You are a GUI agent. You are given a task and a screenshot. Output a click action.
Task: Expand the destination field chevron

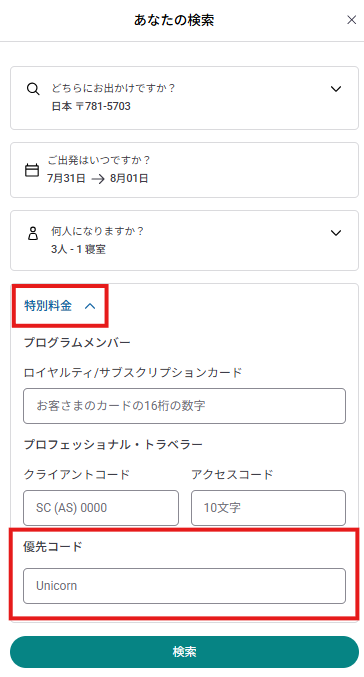[x=336, y=89]
